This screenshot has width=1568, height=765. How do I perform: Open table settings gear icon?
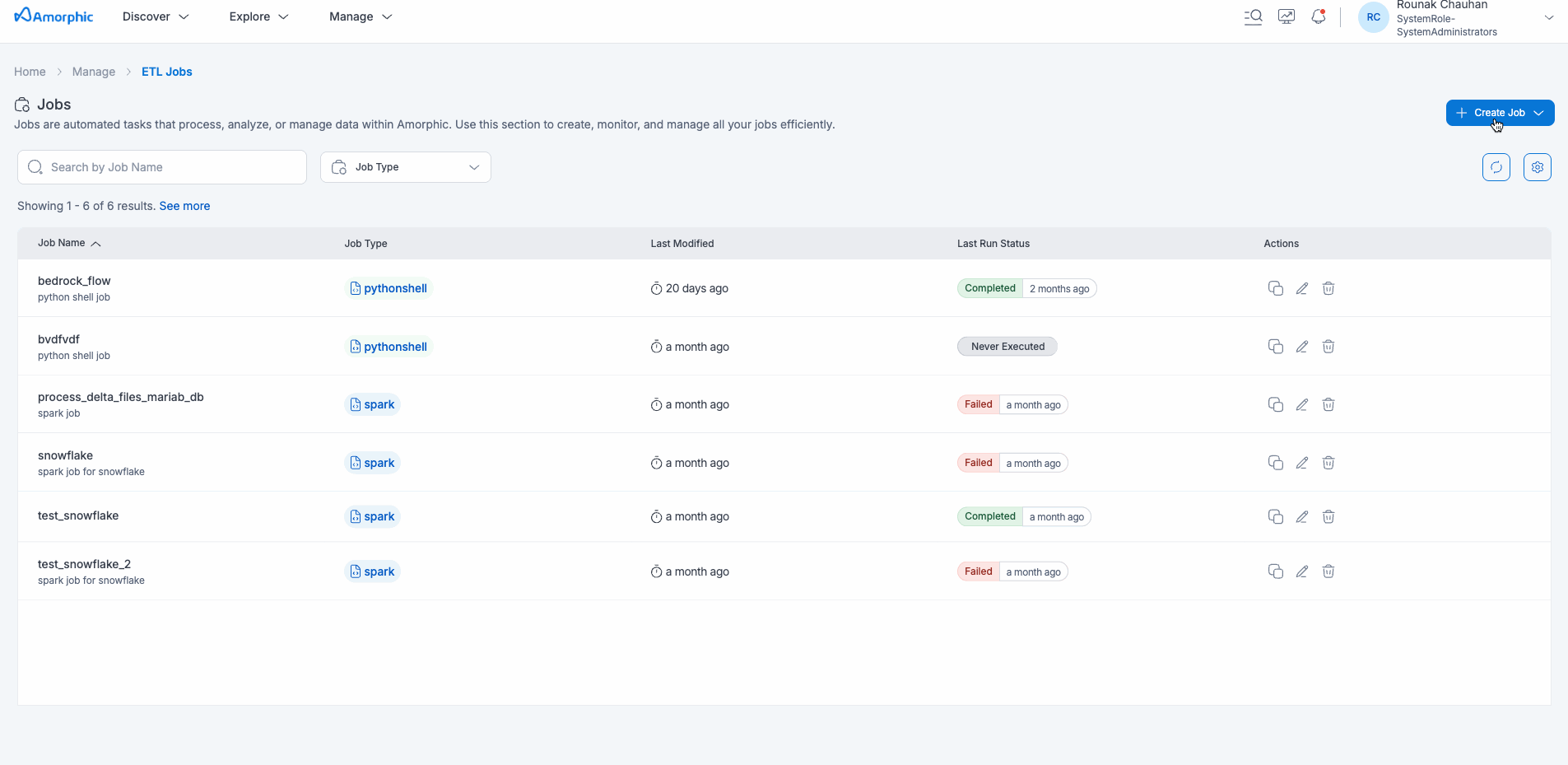coord(1537,167)
